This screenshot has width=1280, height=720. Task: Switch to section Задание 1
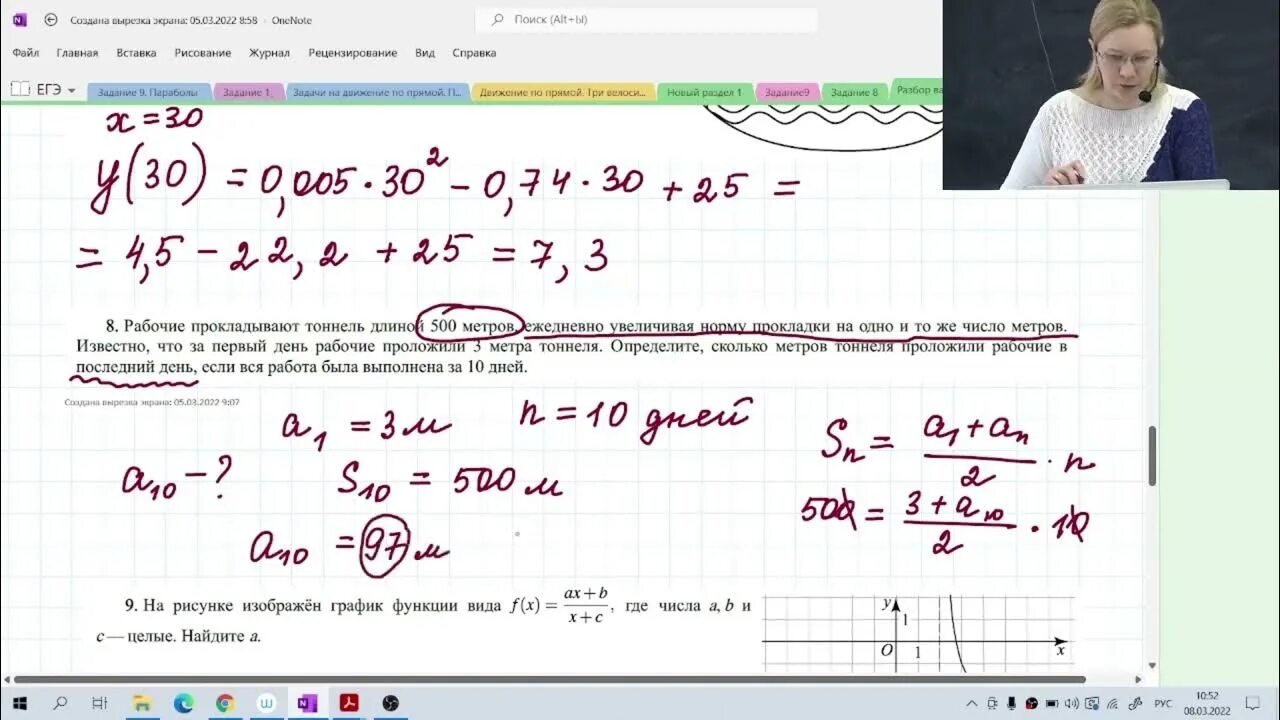[x=247, y=92]
